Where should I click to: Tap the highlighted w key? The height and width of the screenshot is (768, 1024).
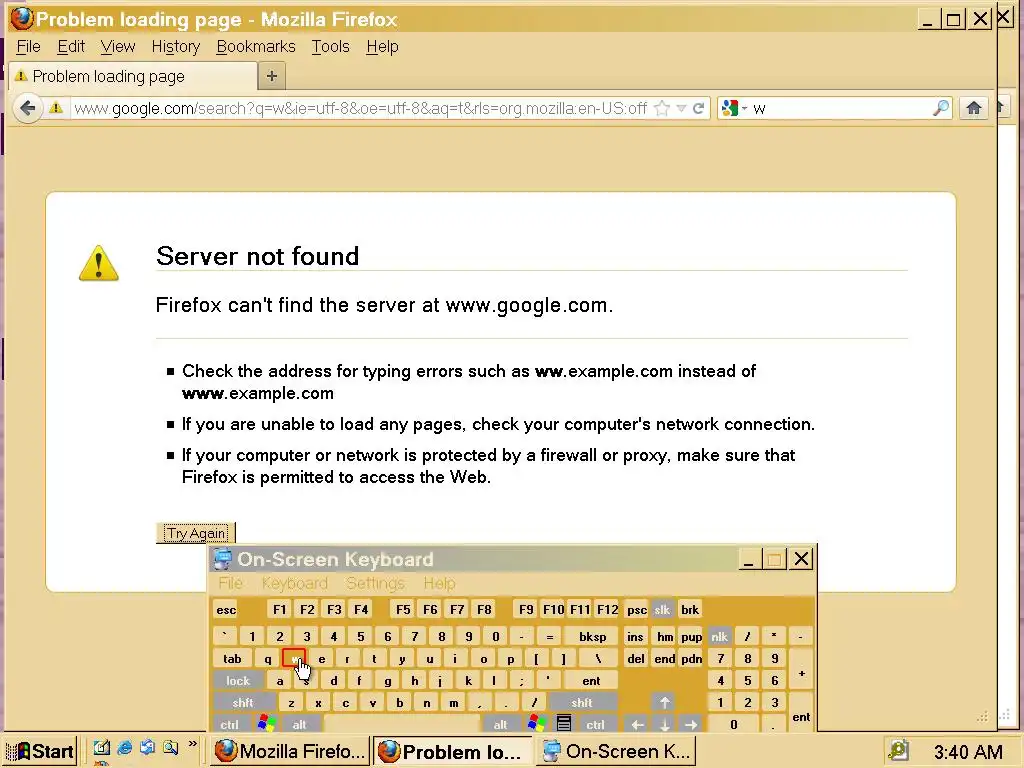294,658
